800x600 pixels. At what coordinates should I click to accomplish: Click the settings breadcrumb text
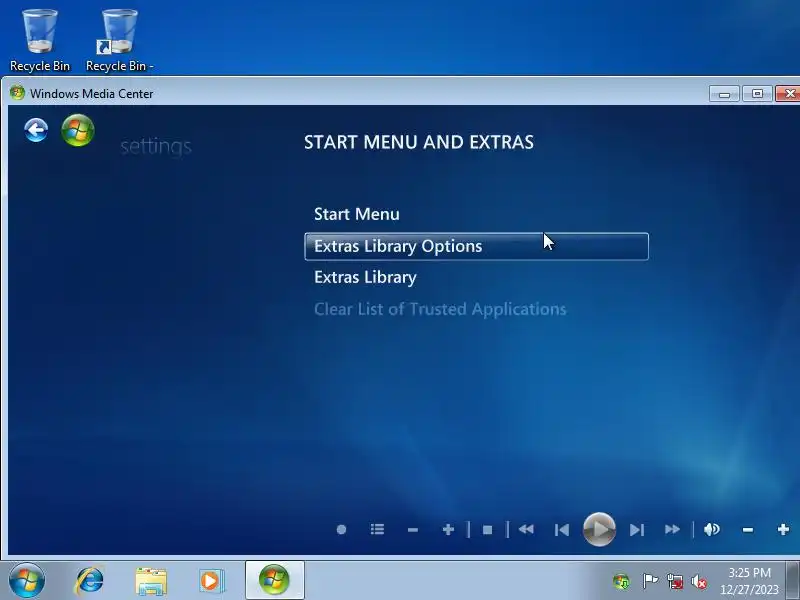click(156, 146)
